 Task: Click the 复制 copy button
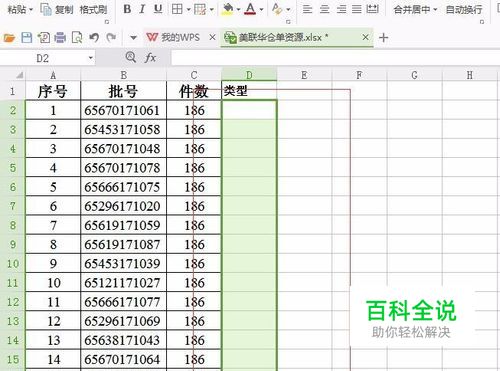pos(57,9)
